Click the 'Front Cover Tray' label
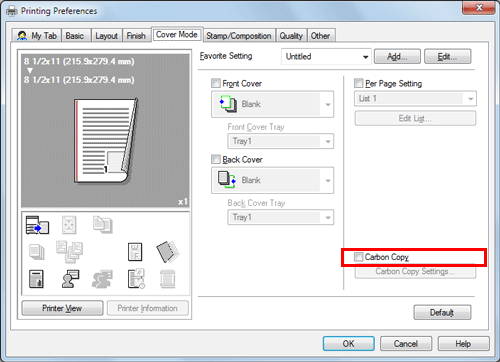The image size is (500, 362). [x=256, y=127]
